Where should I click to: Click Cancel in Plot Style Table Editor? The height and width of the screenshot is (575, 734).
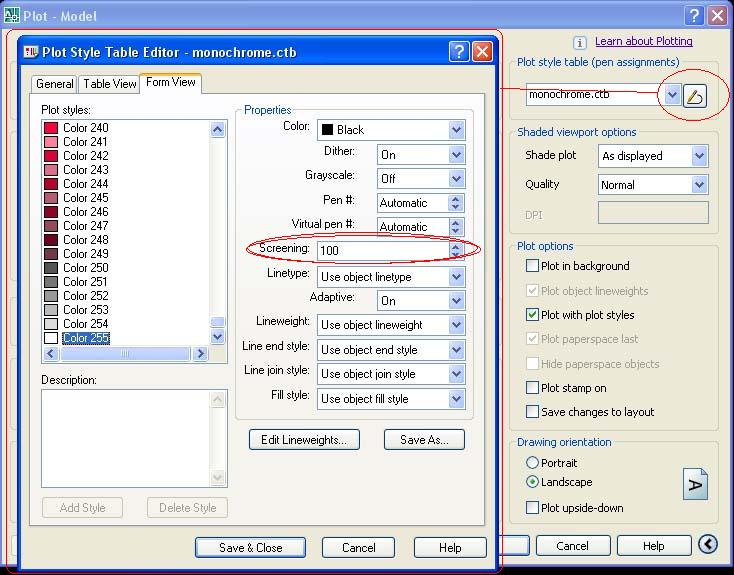pyautogui.click(x=359, y=547)
